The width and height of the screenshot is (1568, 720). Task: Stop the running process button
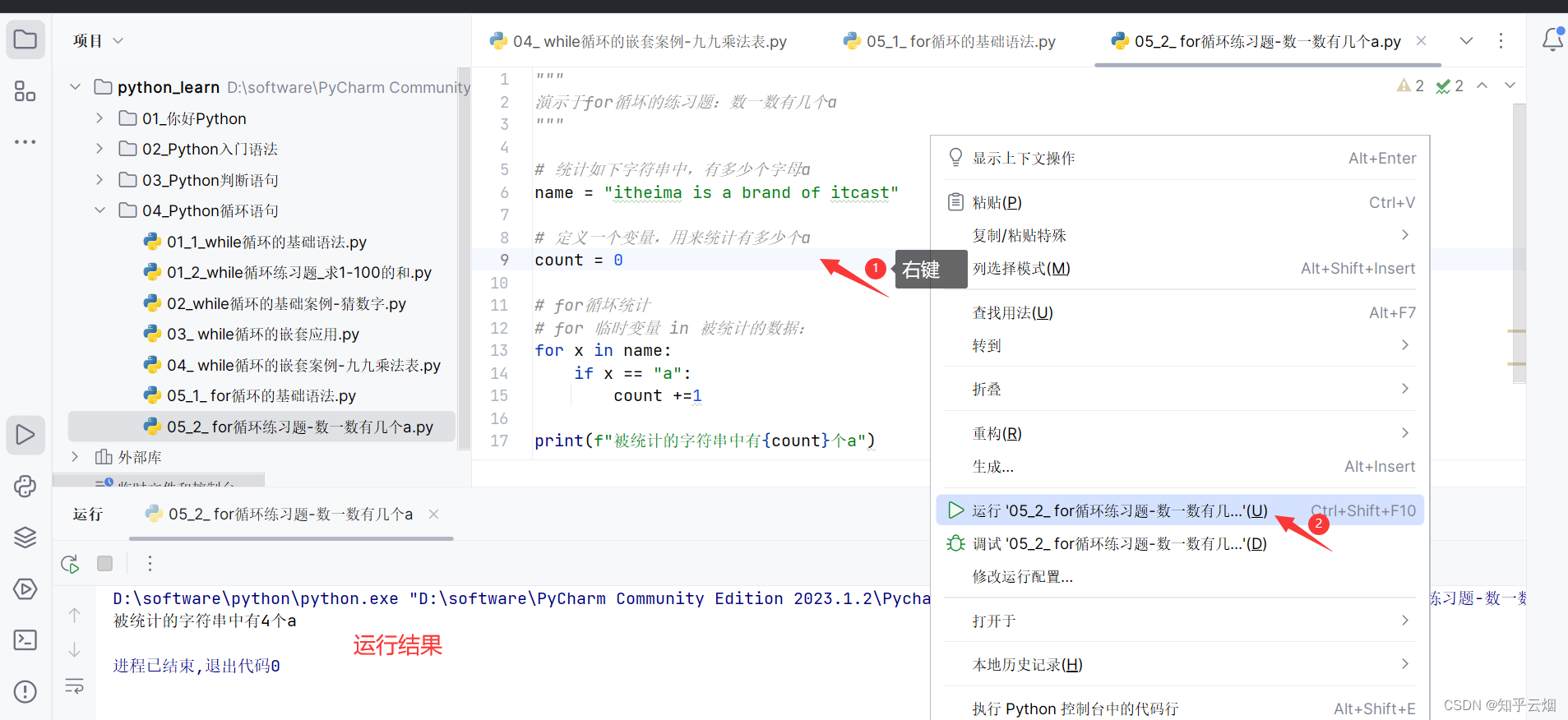coord(104,563)
